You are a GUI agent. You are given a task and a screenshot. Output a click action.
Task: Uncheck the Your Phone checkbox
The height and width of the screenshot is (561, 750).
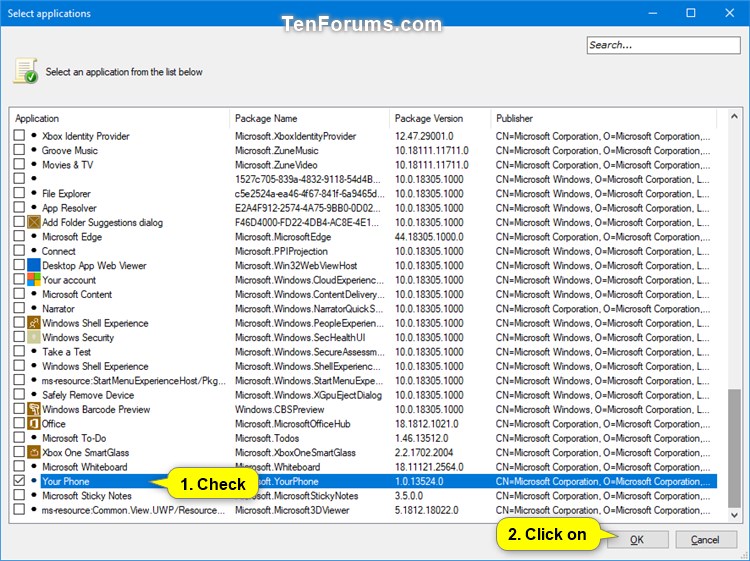[x=19, y=481]
